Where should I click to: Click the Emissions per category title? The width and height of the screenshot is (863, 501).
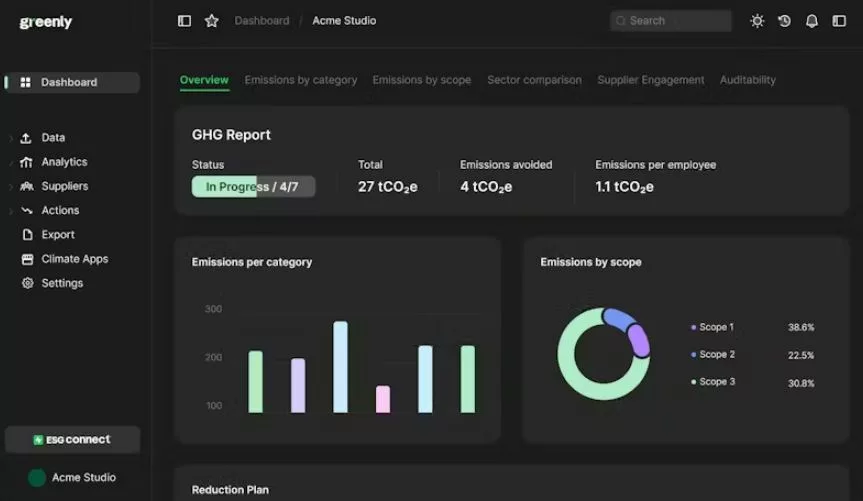pyautogui.click(x=252, y=263)
